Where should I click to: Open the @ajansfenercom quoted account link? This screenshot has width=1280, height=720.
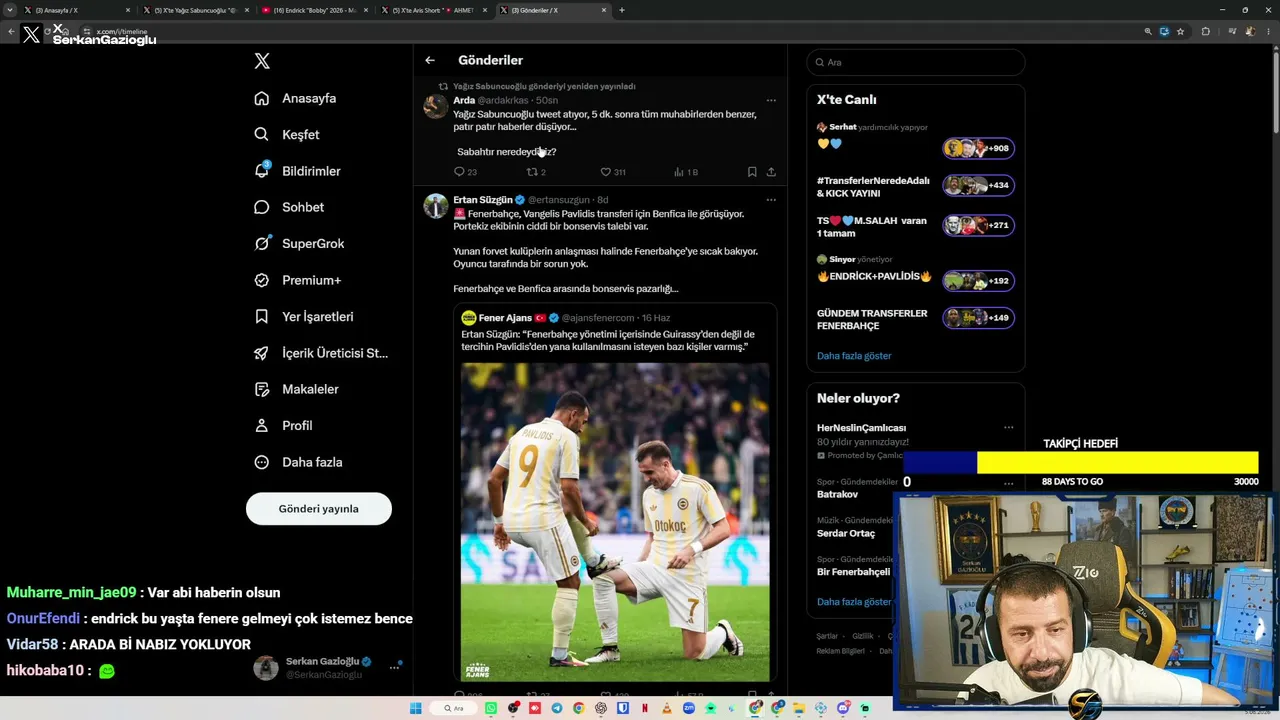[x=599, y=318]
